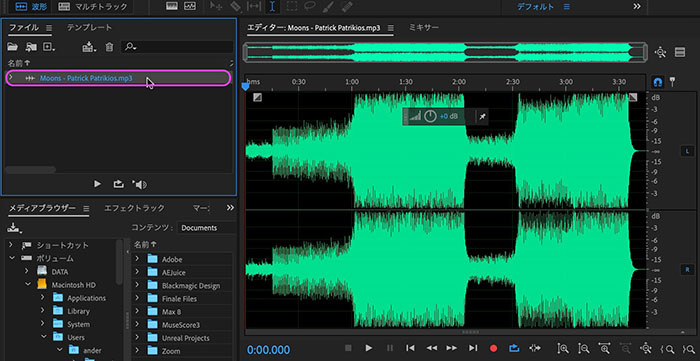The image size is (700, 361).
Task: Click the Files panel horizontal scrollbar
Action: point(31,170)
